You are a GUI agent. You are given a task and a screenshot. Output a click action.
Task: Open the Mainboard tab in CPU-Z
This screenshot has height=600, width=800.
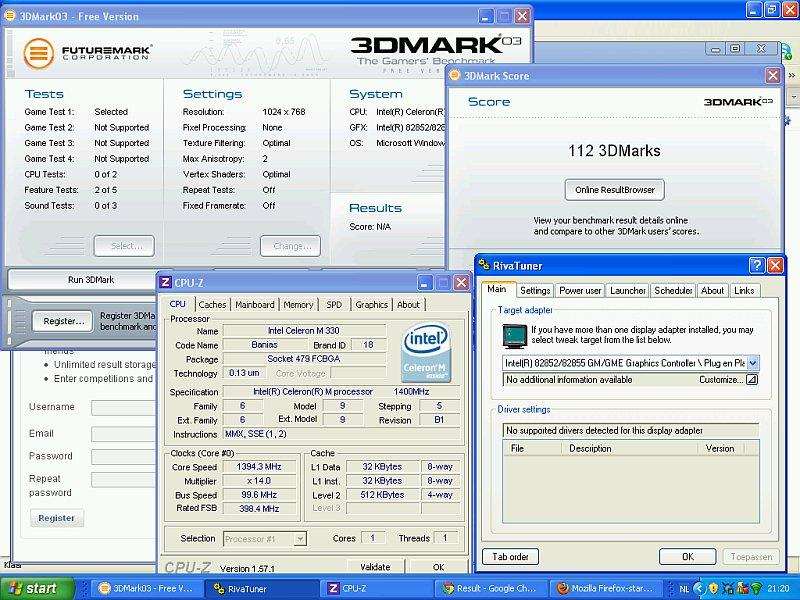pyautogui.click(x=255, y=305)
